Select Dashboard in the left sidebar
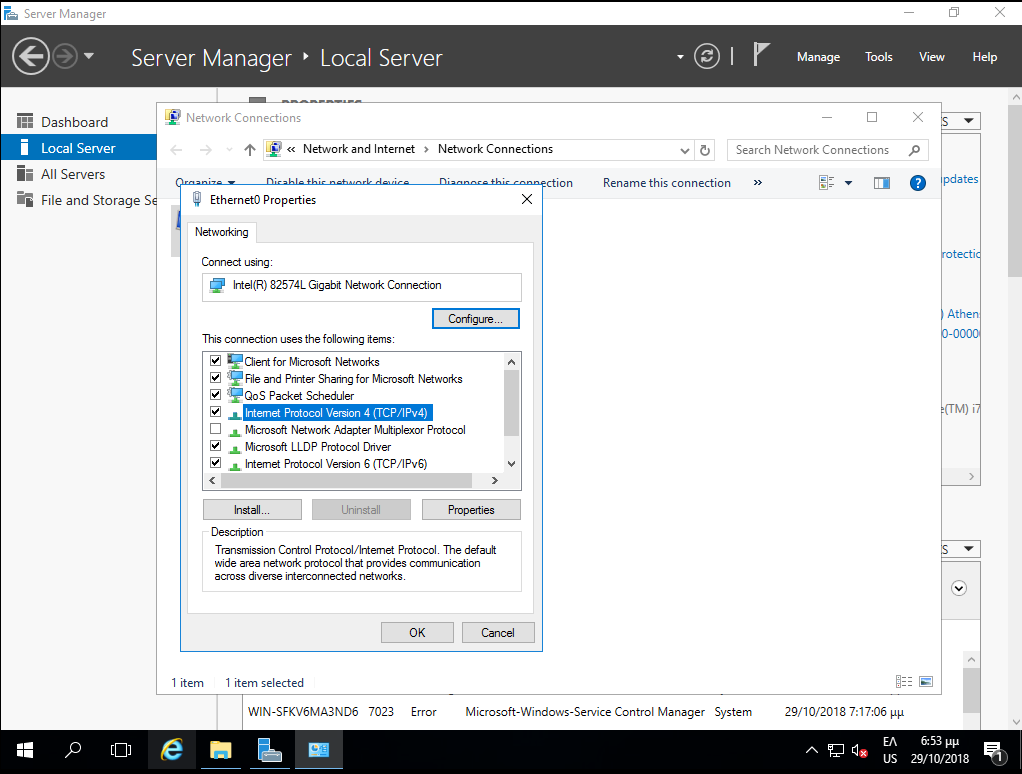Viewport: 1022px width, 774px height. tap(74, 122)
